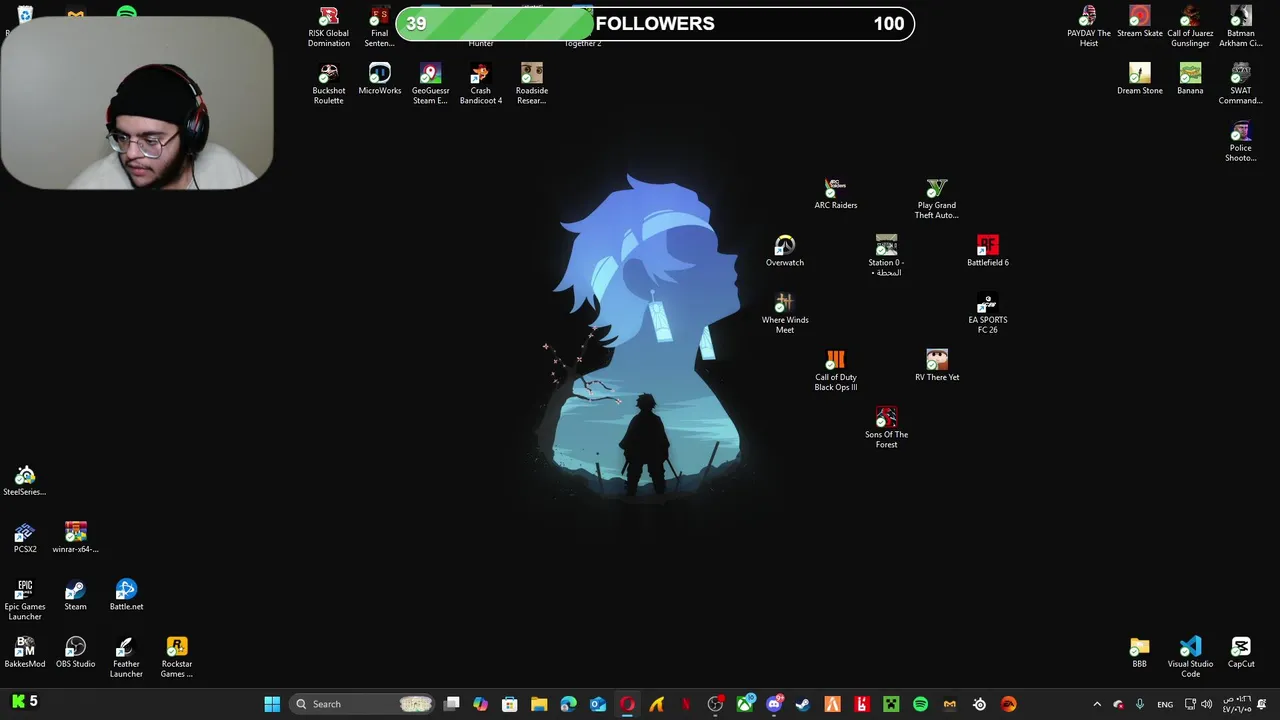Screen dimensions: 1280x720
Task: Launch Visual Studio Code desktop icon
Action: click(1190, 657)
